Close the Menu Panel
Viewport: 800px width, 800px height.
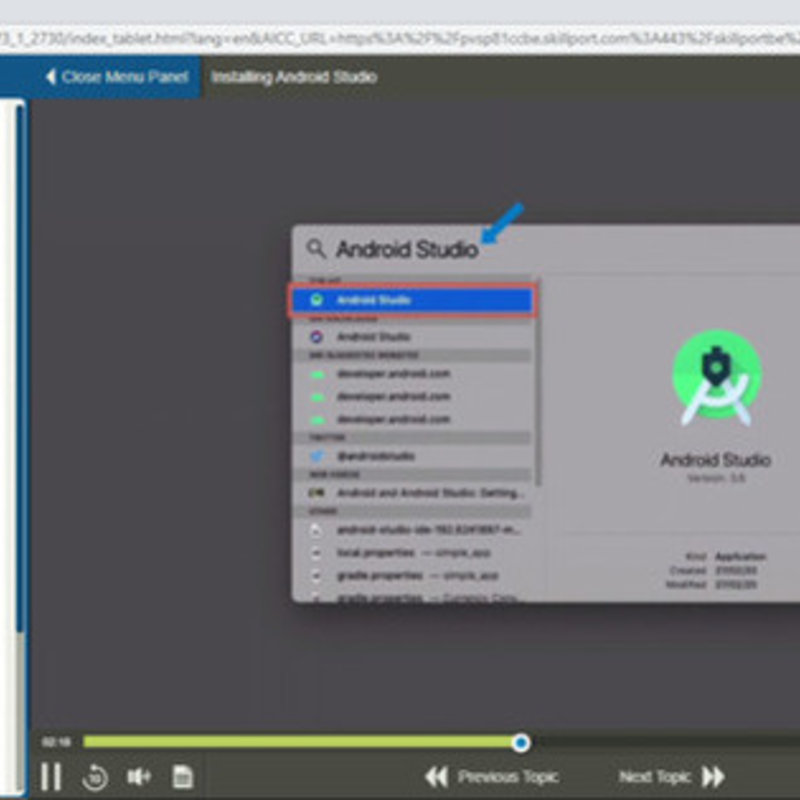(x=117, y=77)
